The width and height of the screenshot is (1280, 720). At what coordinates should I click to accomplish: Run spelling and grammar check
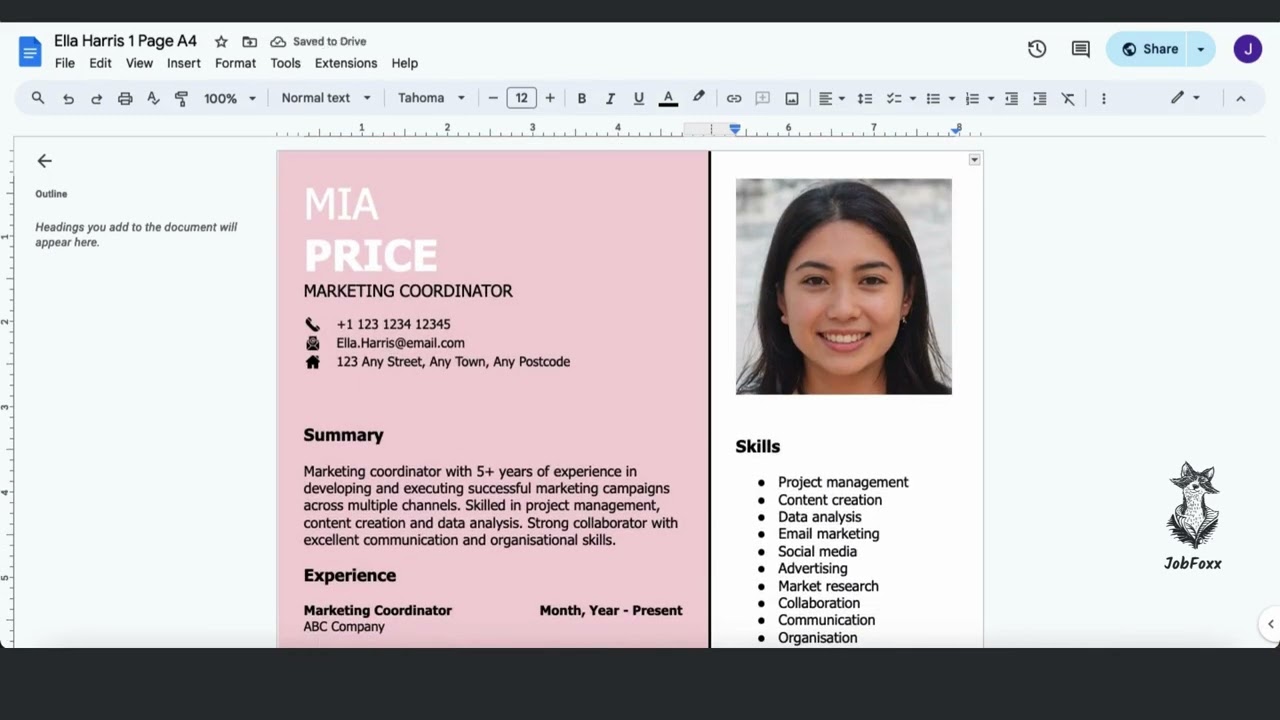coord(153,98)
